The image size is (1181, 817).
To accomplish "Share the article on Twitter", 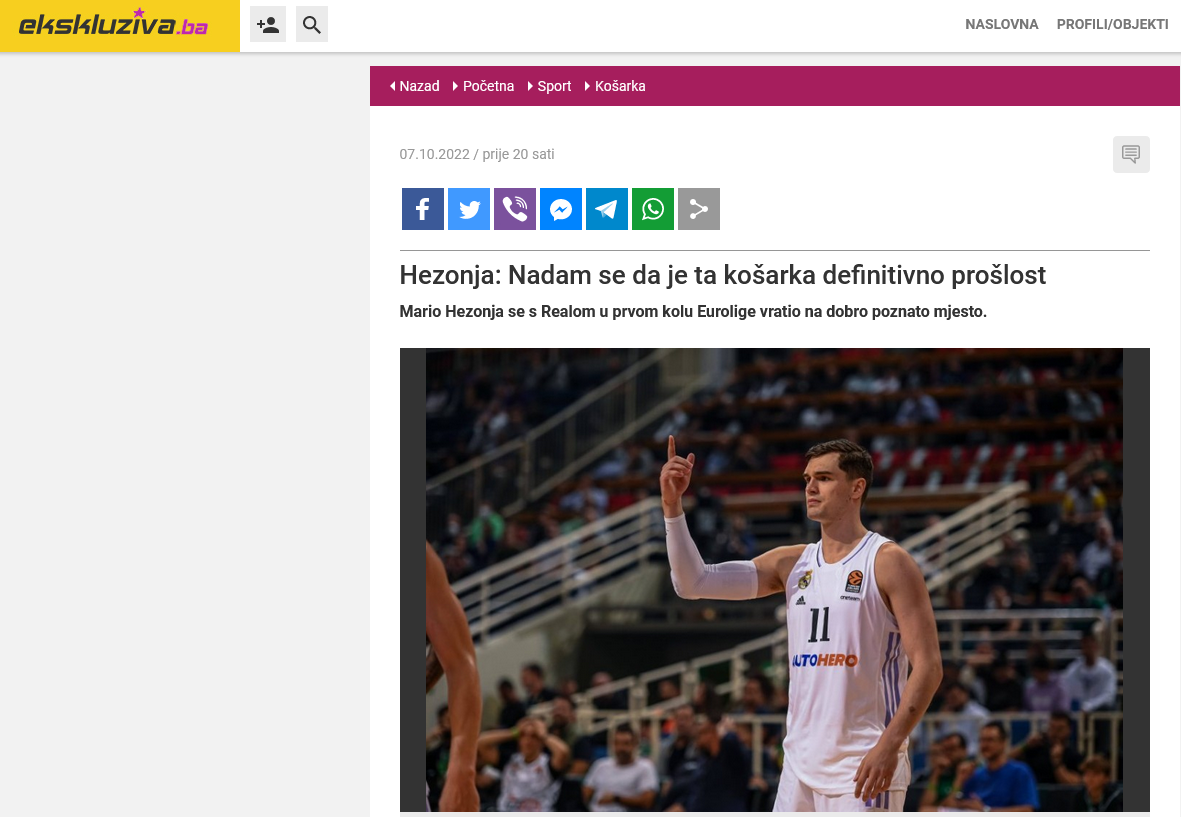I will pos(468,209).
